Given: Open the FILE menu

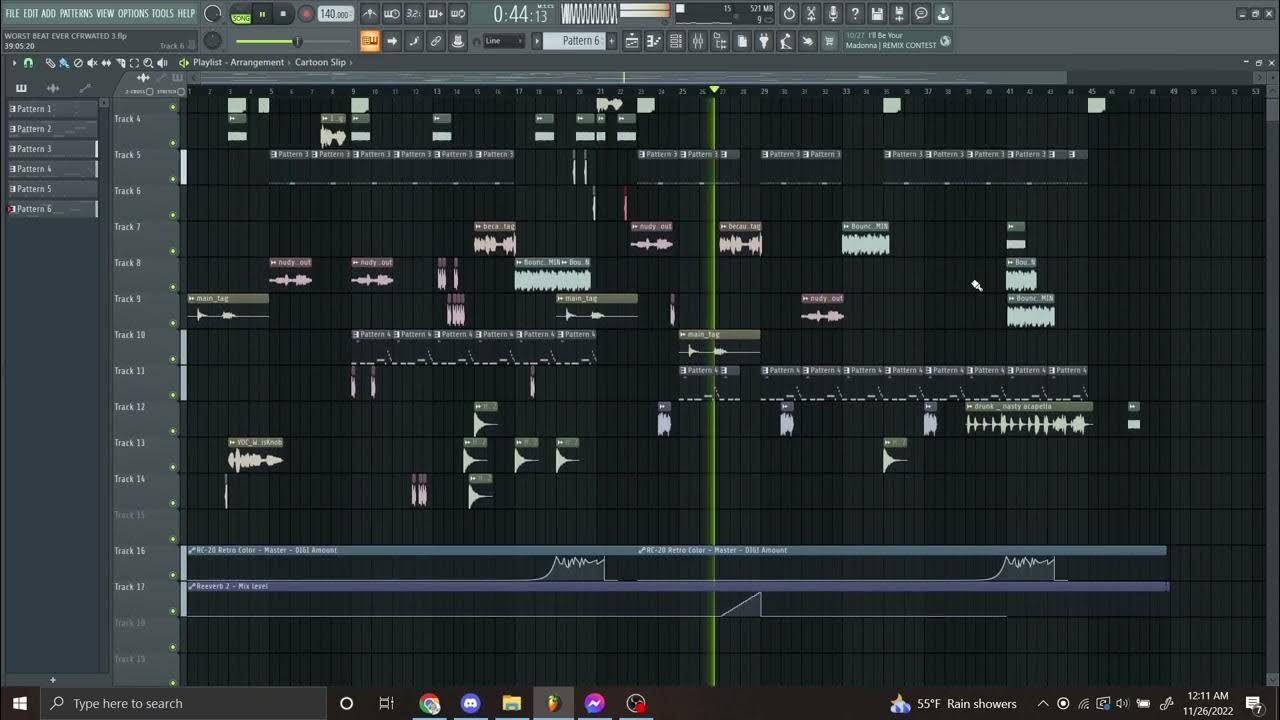Looking at the screenshot, I should coord(12,14).
